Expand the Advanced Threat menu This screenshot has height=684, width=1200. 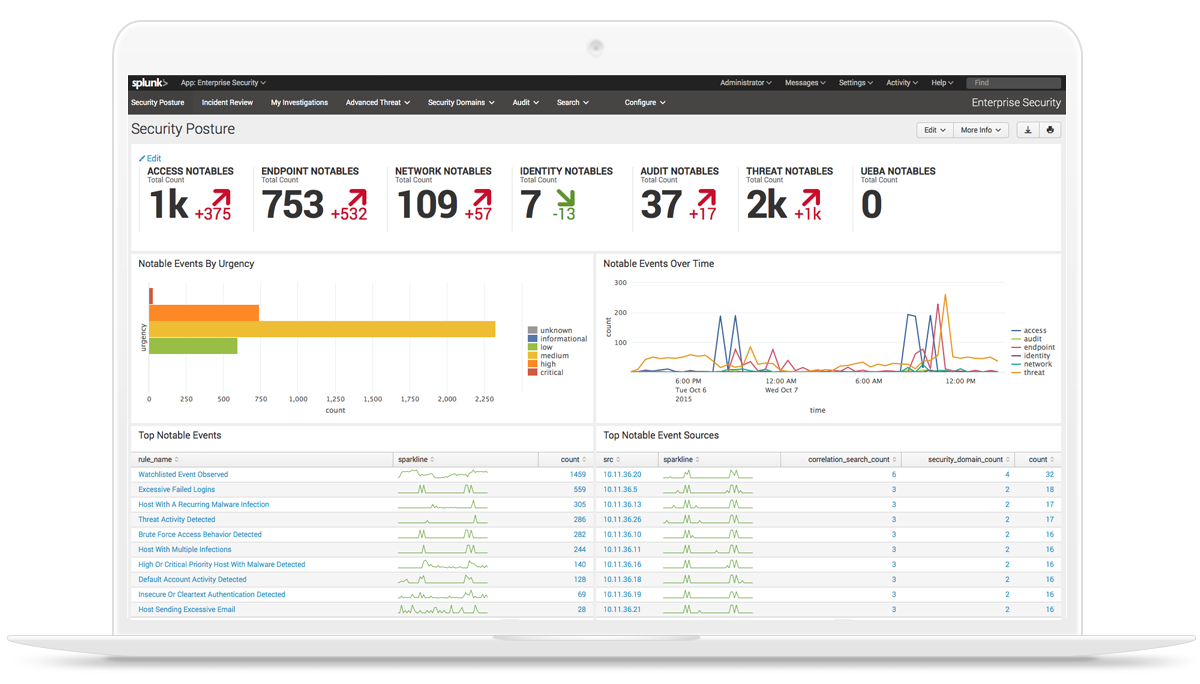tap(377, 102)
